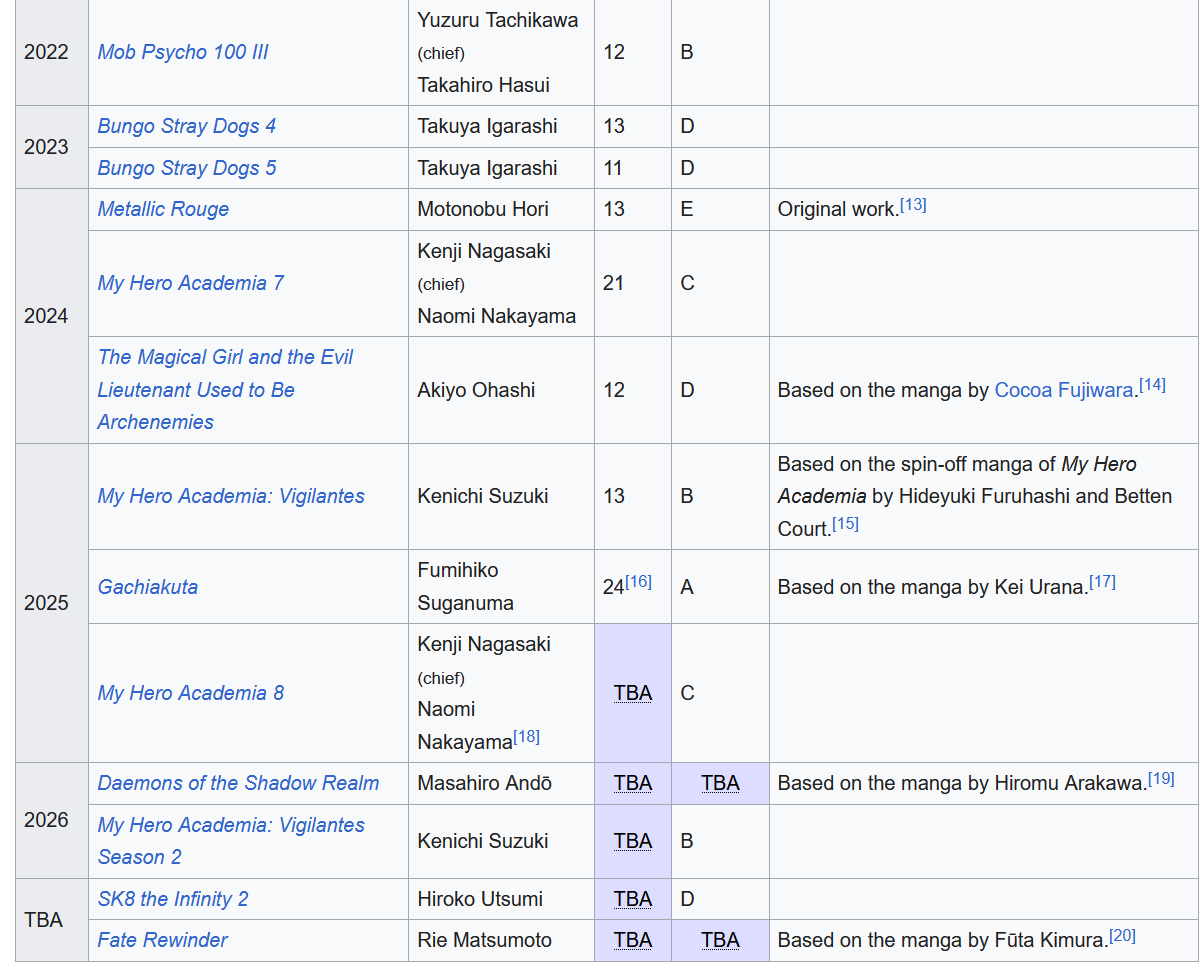The height and width of the screenshot is (965, 1202).
Task: Jump to citation 19 after Hiromu Arakawa
Action: pos(1161,778)
